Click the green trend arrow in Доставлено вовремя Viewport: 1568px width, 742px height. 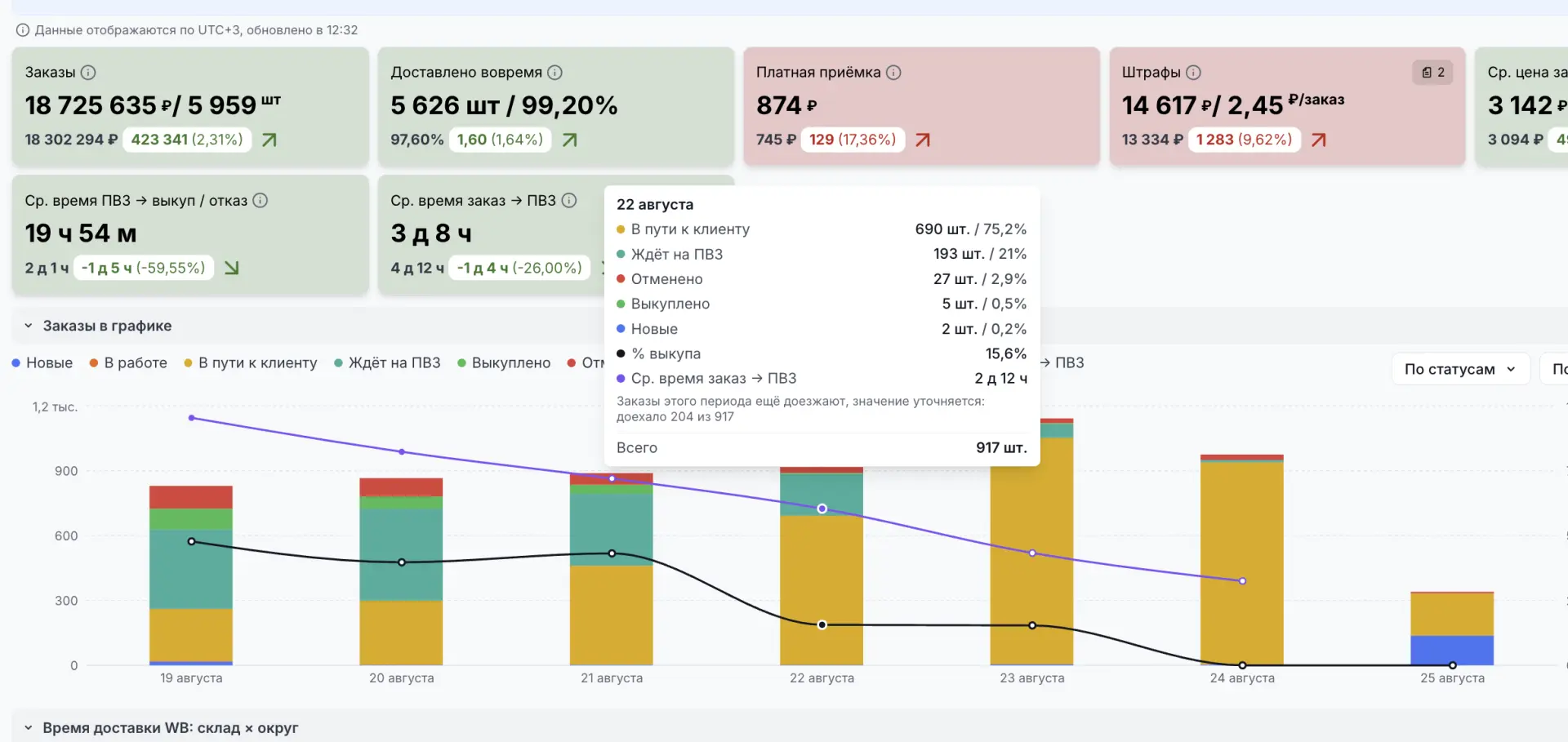(x=569, y=140)
